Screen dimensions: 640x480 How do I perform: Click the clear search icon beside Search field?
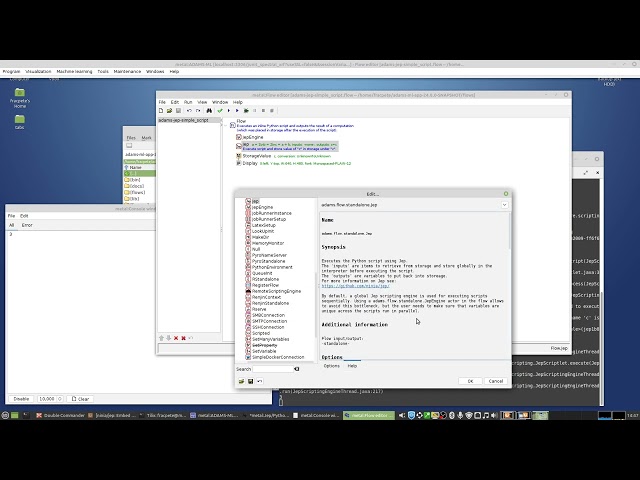[x=297, y=369]
